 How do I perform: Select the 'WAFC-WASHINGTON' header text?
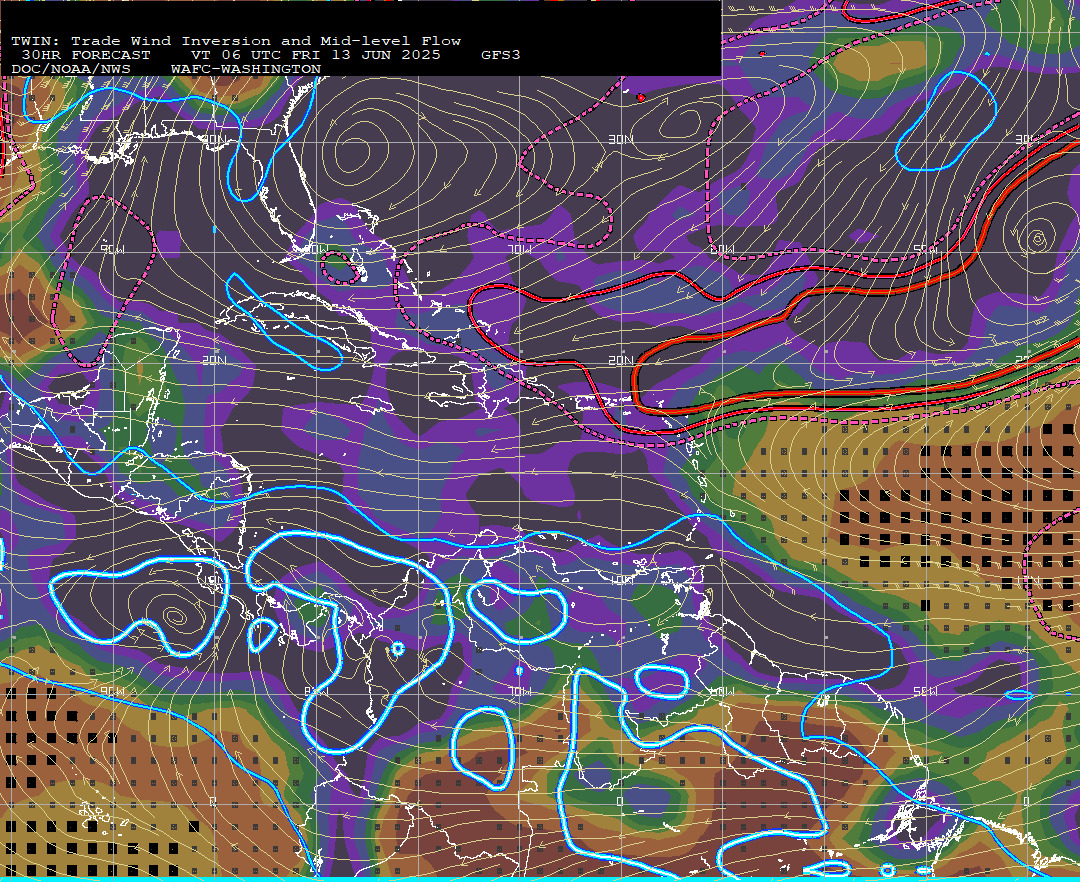pos(246,70)
